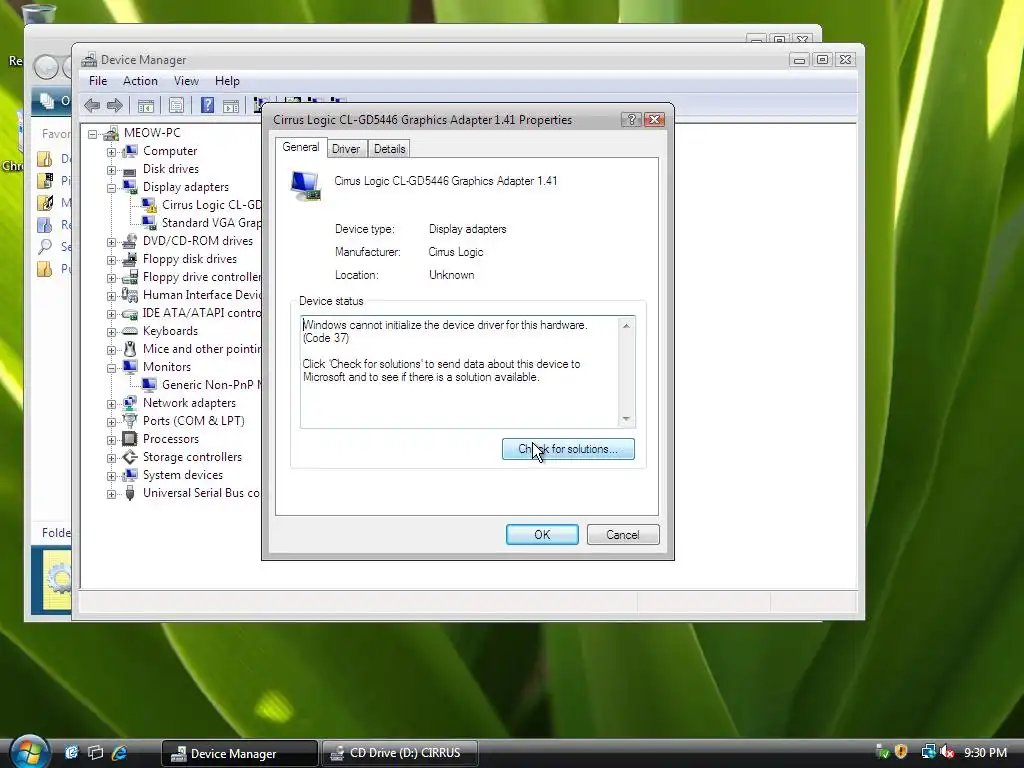This screenshot has width=1024, height=768.
Task: Click the Mice and other pointing devices icon
Action: pos(130,349)
